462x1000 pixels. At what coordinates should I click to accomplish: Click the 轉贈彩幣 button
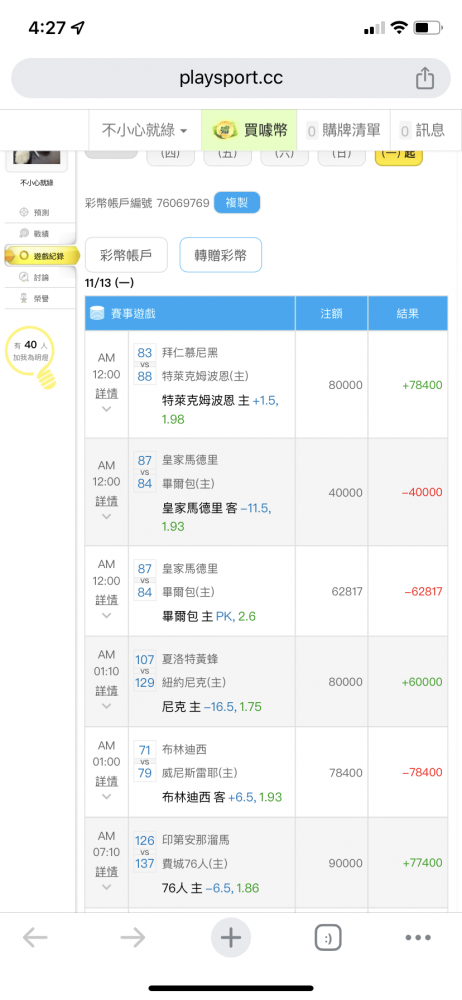pyautogui.click(x=221, y=255)
